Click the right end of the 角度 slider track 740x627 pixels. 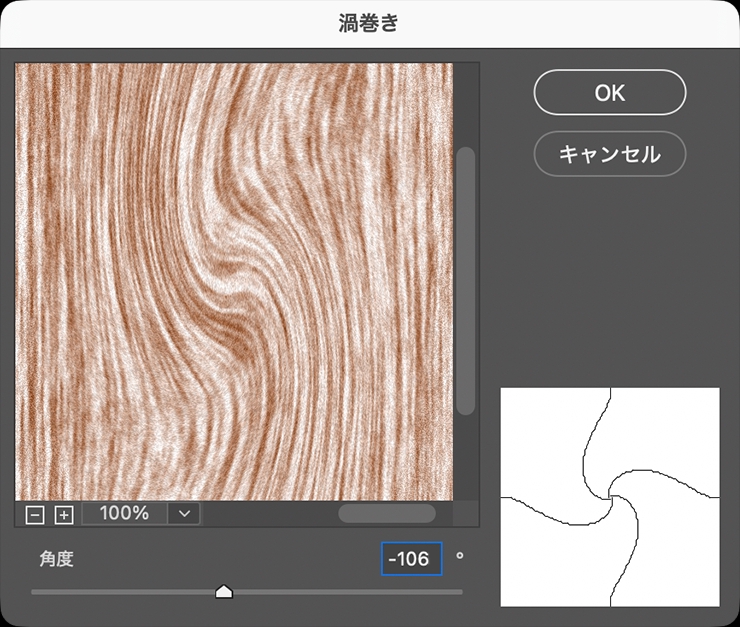click(460, 592)
